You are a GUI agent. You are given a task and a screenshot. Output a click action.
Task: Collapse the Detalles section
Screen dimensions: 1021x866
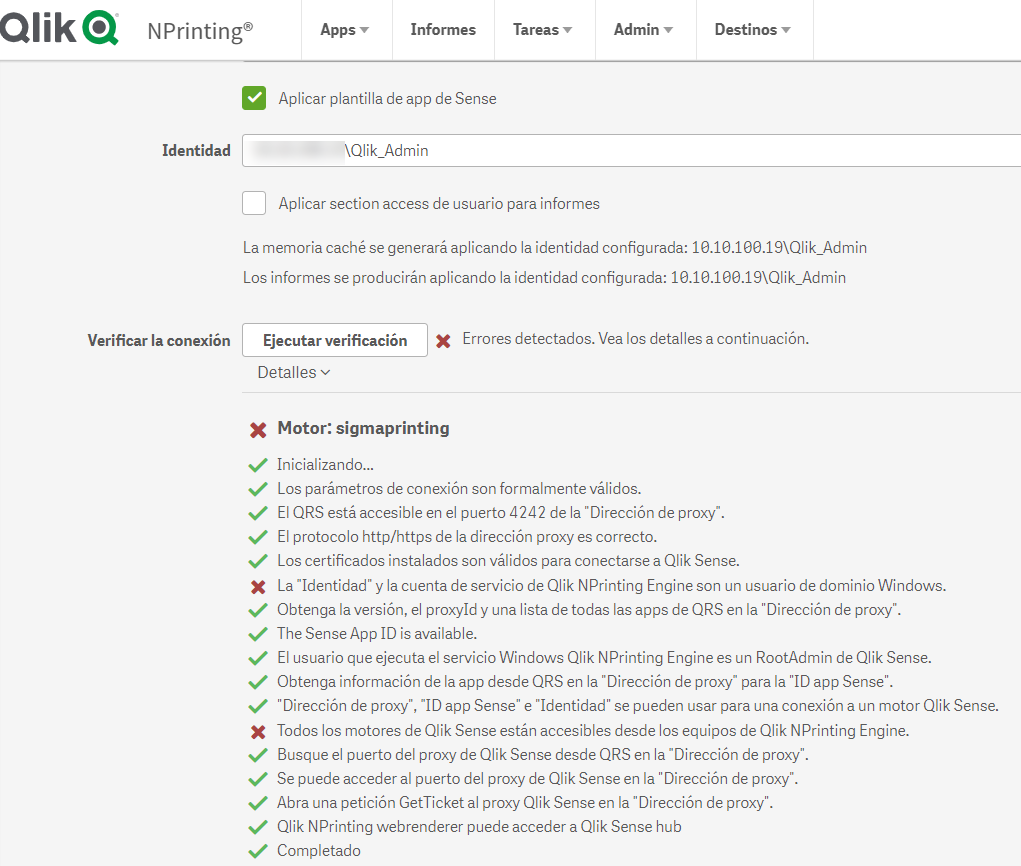294,372
